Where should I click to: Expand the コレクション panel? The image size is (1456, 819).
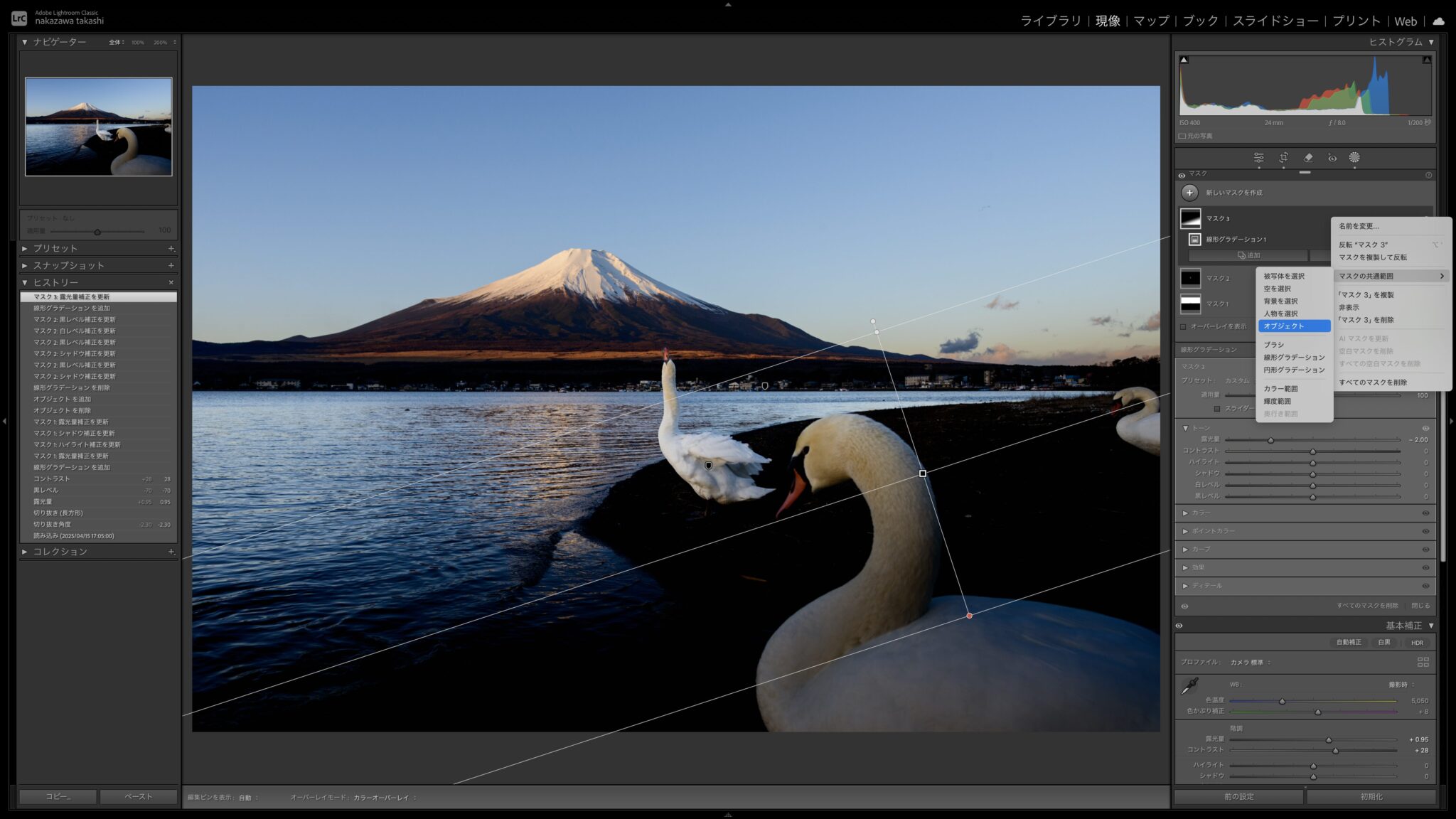pyautogui.click(x=60, y=552)
